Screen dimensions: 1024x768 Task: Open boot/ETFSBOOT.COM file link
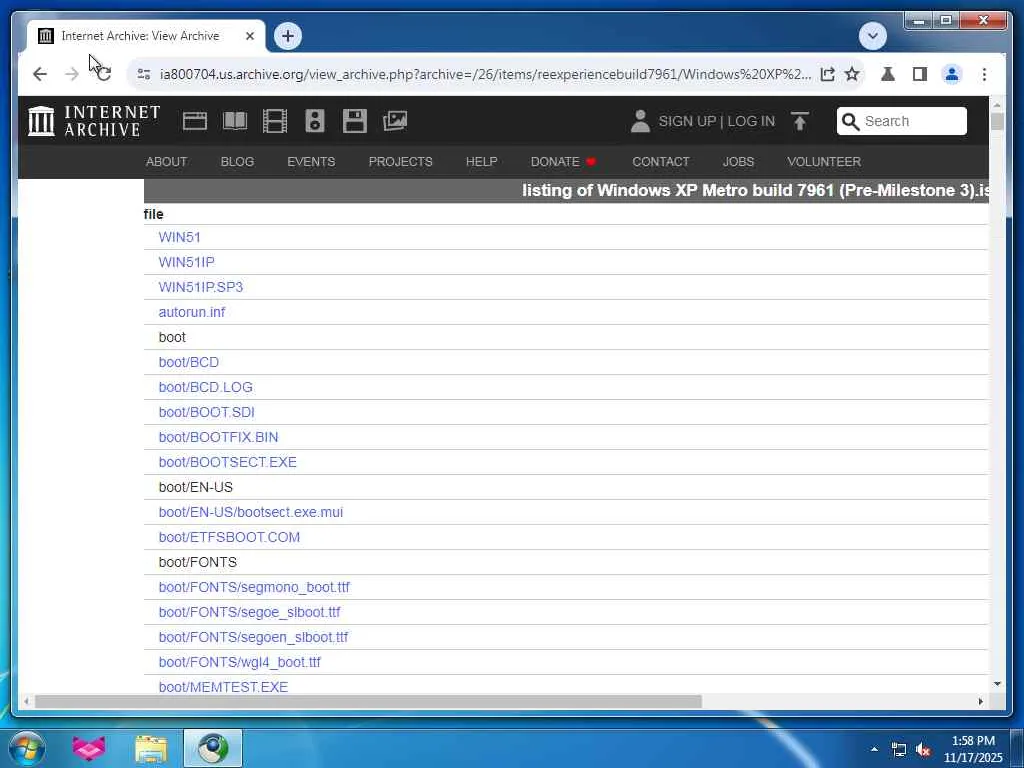pos(229,537)
